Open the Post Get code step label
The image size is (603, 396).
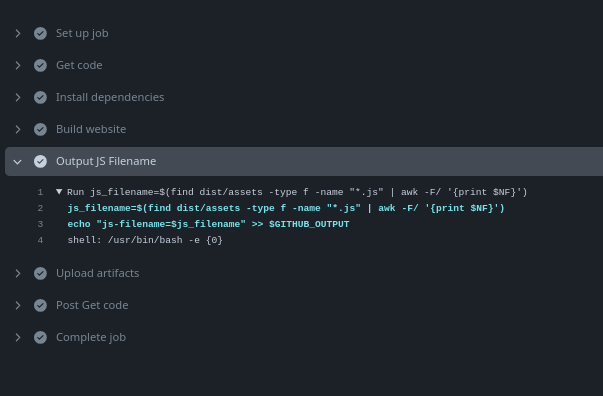pyautogui.click(x=92, y=305)
